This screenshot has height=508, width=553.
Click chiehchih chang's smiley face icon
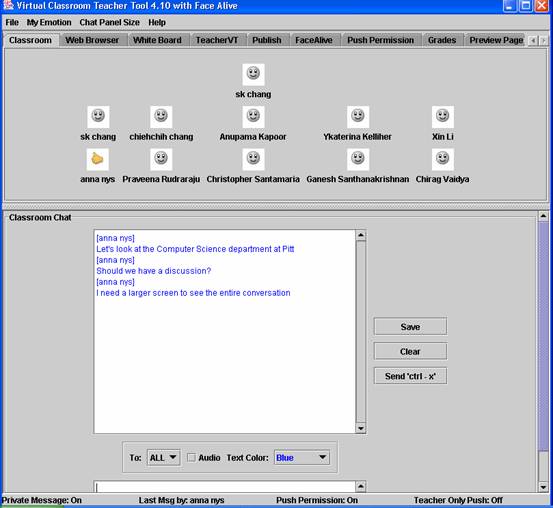(x=161, y=117)
